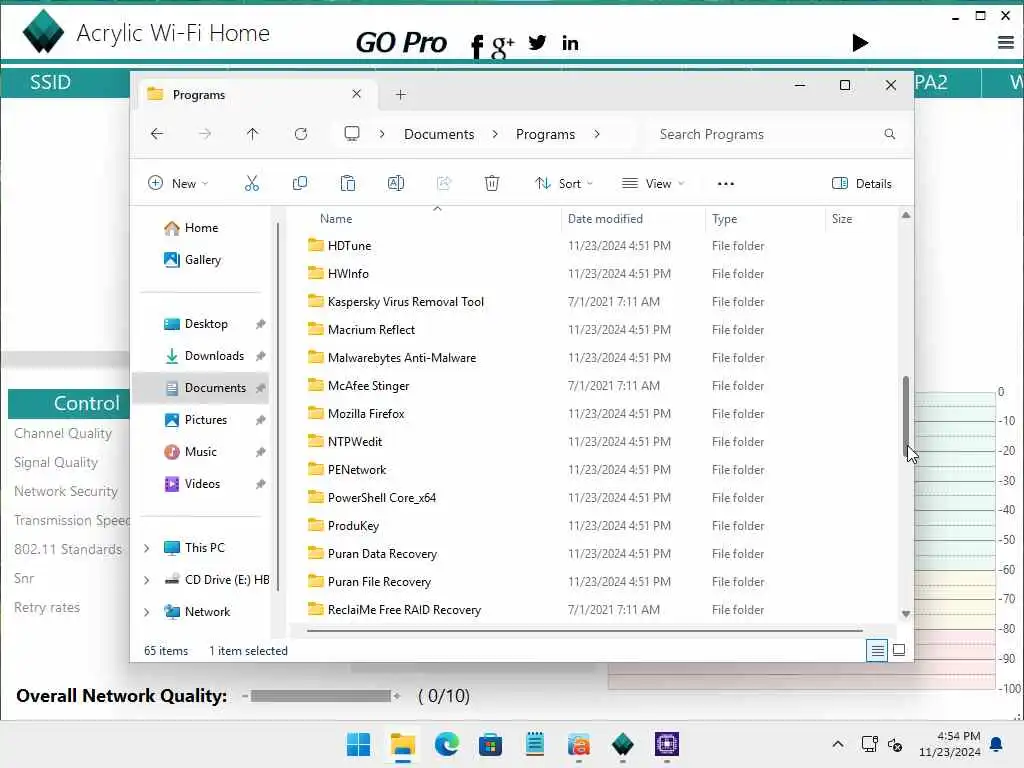The width and height of the screenshot is (1024, 768).
Task: Add a new Explorer tab
Action: click(400, 95)
